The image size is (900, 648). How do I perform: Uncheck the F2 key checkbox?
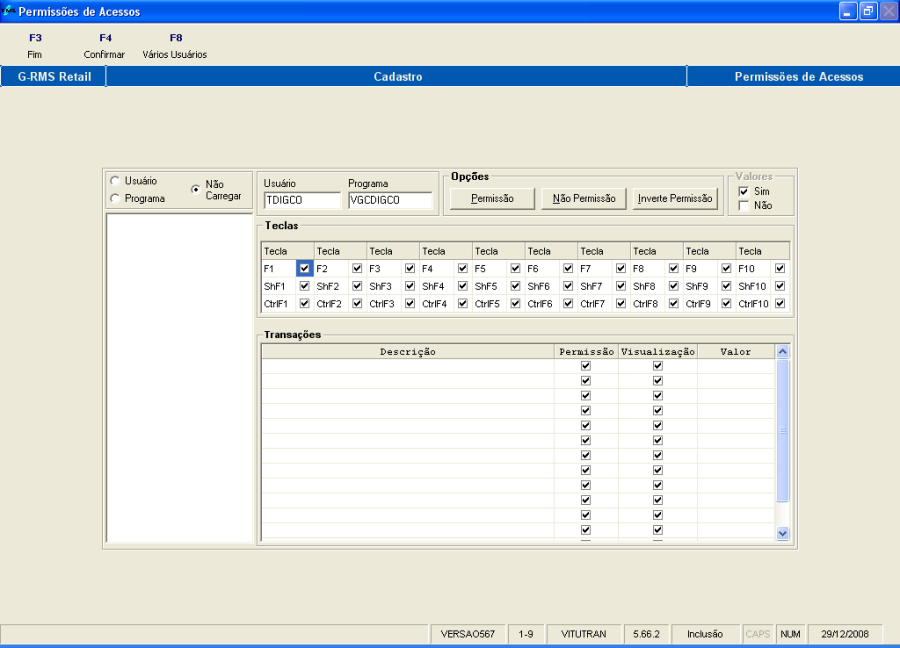point(357,268)
